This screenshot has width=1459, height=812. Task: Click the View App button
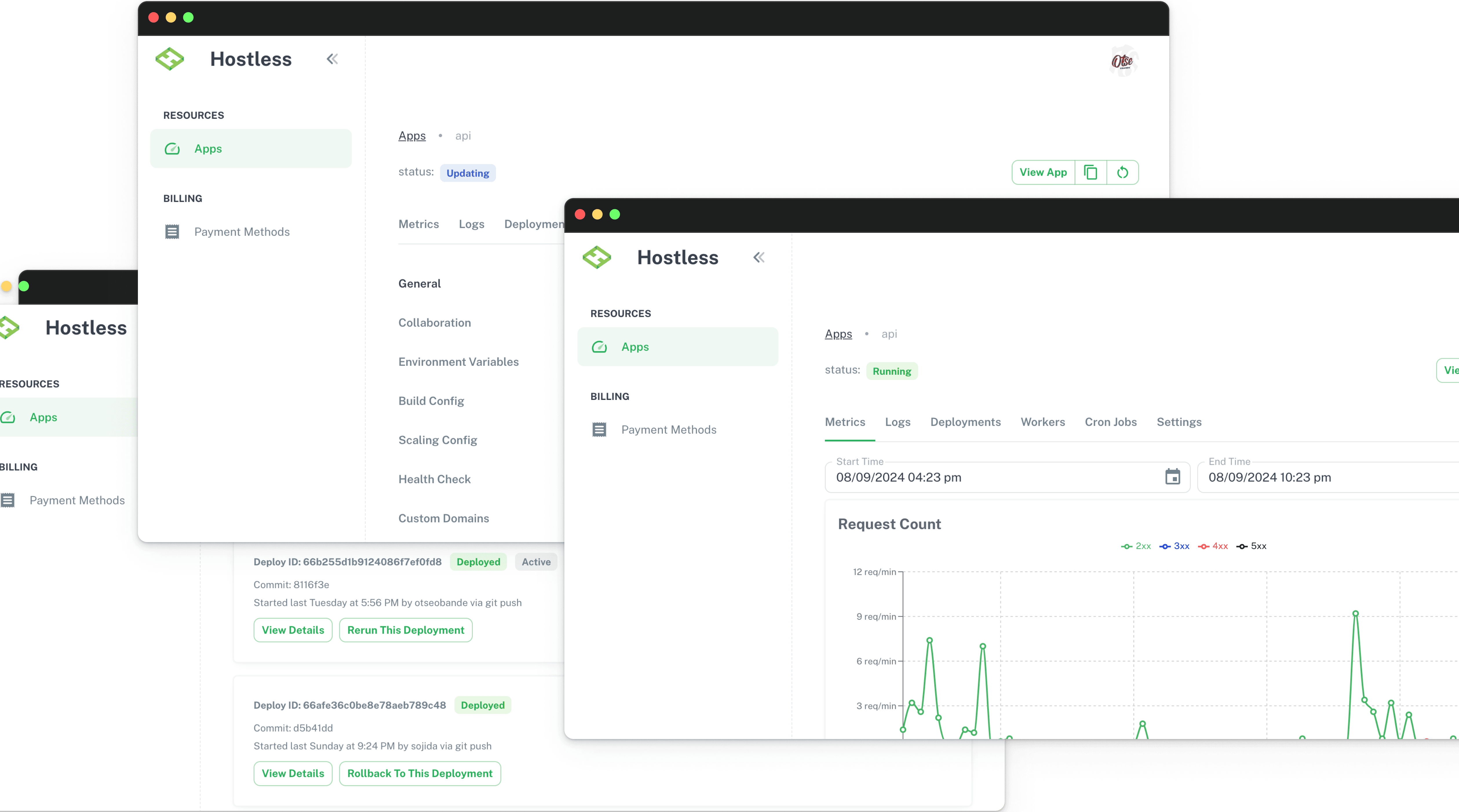(1043, 172)
